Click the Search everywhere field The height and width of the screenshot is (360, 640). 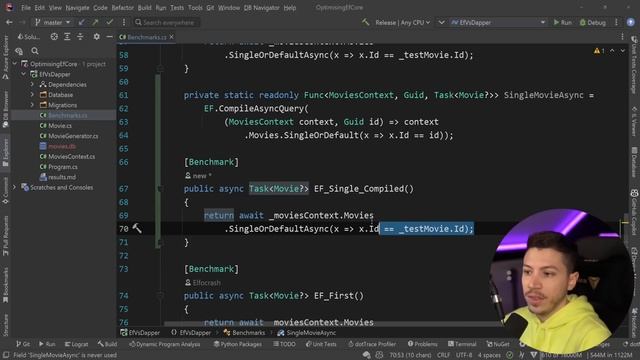click(x=166, y=22)
